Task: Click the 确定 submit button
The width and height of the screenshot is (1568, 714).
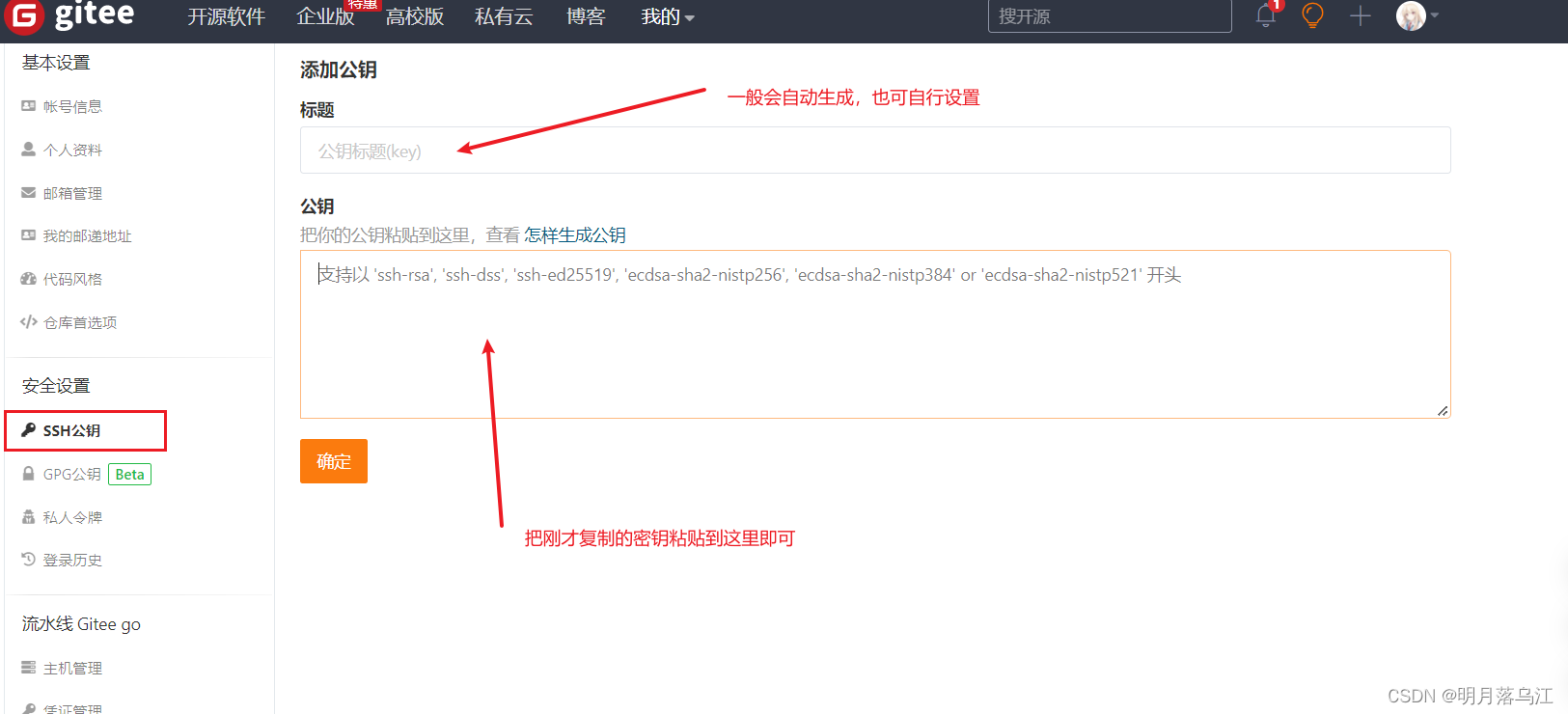Action: (334, 461)
